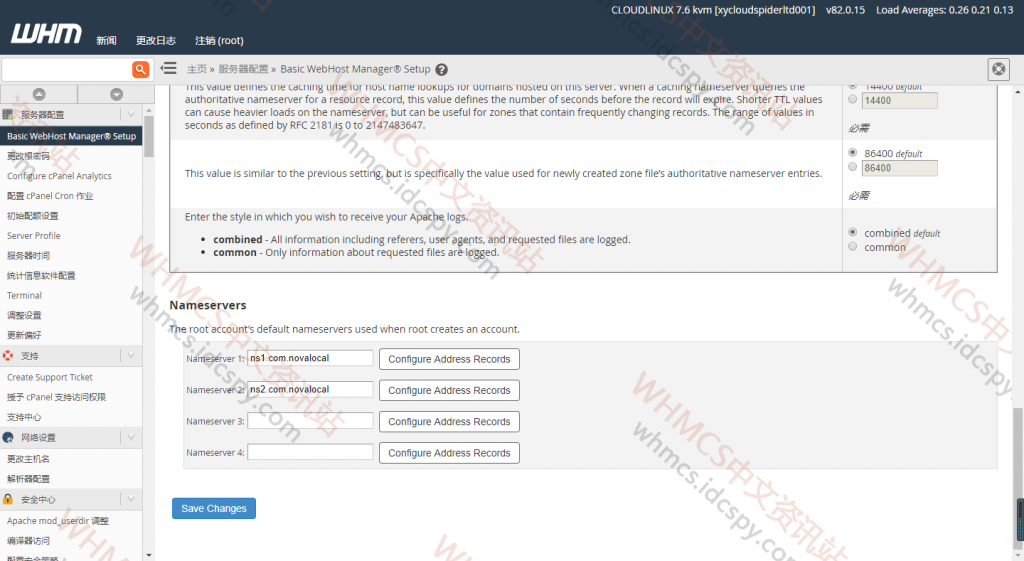Screen dimensions: 1024x561
Task: Click the sidebar vertical scrollbar thumb
Action: 149,136
